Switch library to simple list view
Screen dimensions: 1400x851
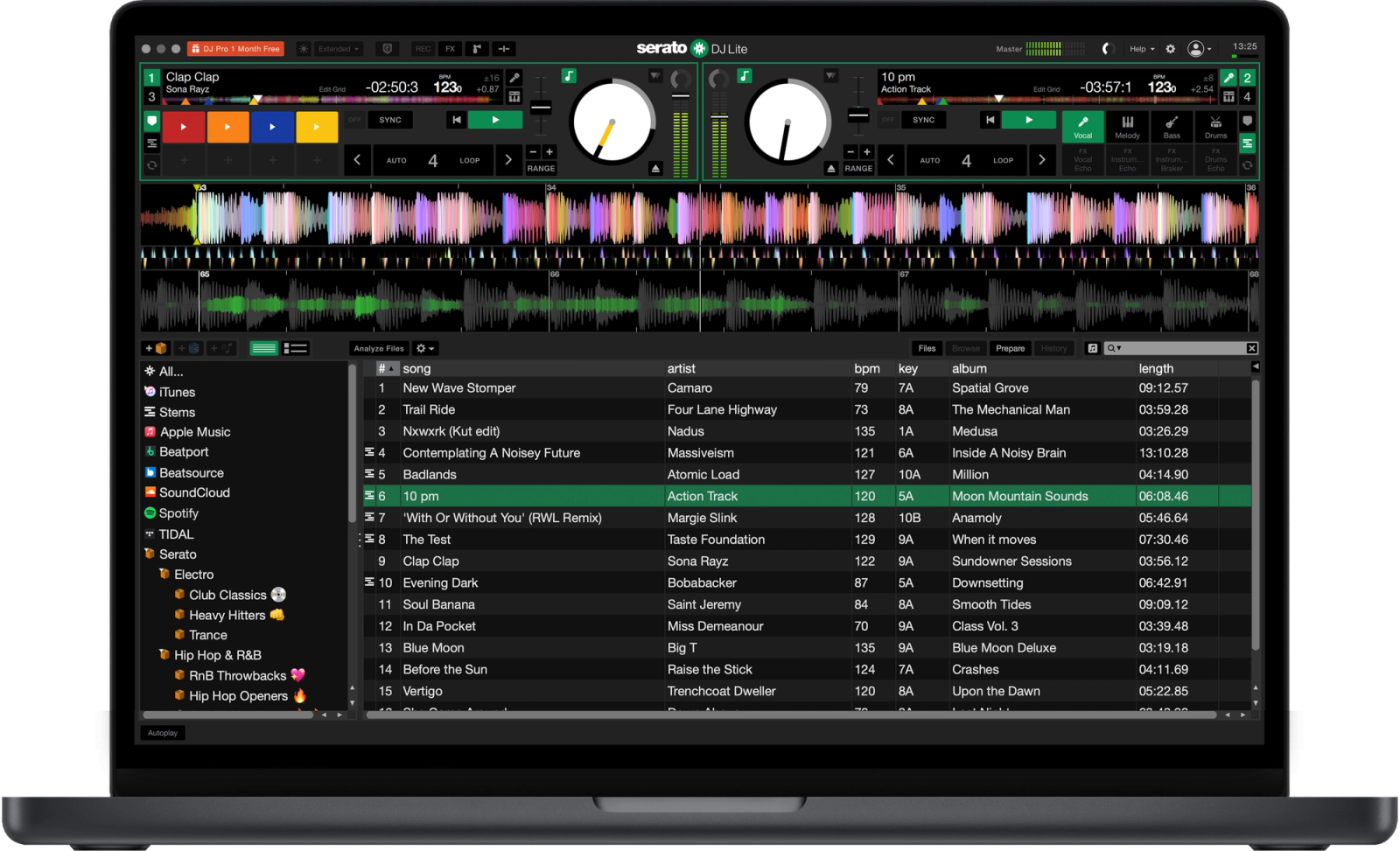263,348
